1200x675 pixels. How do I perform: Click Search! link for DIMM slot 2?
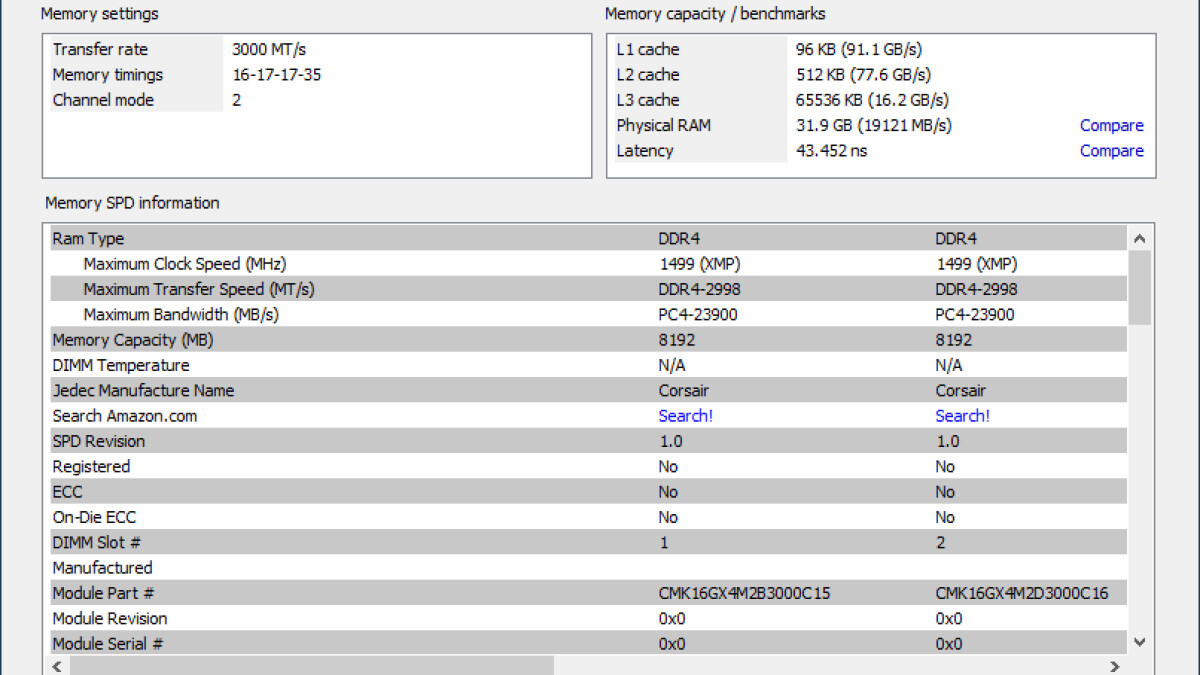click(x=962, y=416)
